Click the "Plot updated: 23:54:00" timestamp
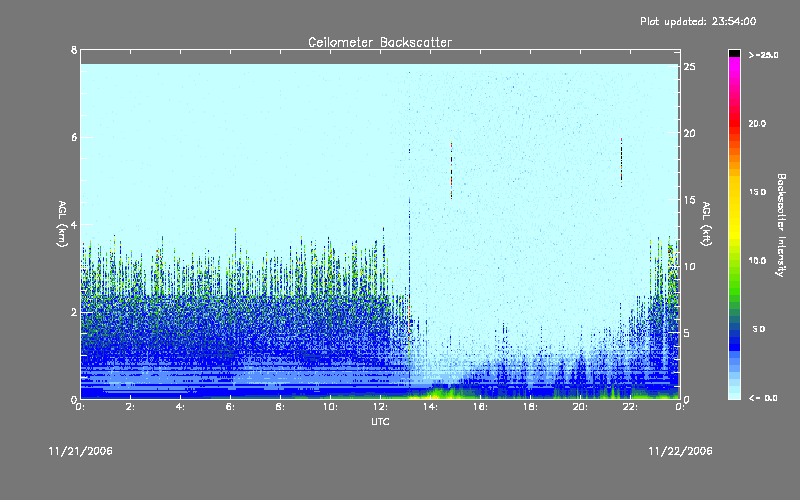800x500 pixels. (698, 21)
